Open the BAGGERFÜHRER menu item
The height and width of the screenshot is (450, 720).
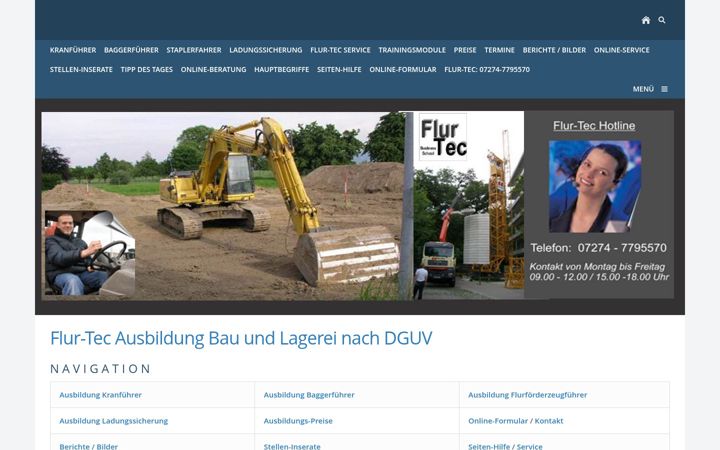tap(131, 50)
